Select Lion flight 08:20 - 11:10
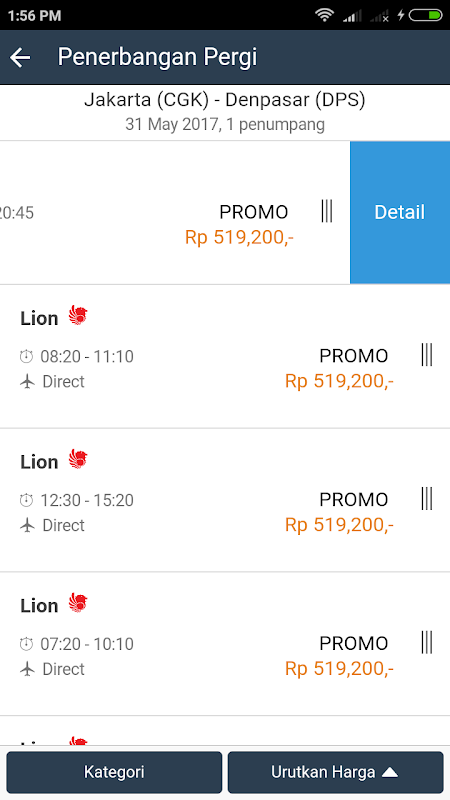 pyautogui.click(x=225, y=356)
